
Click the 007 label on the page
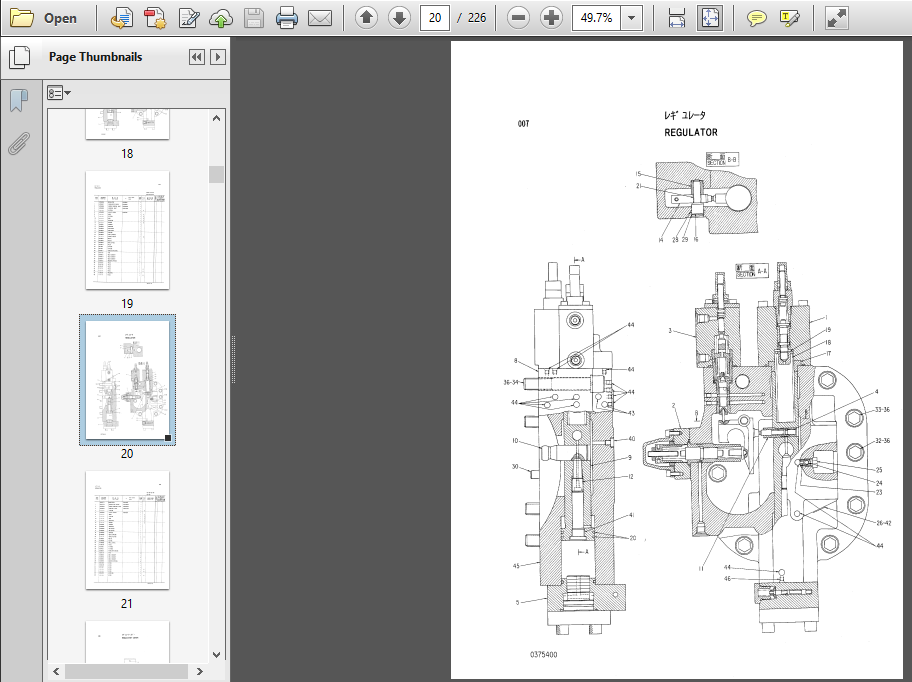point(523,124)
